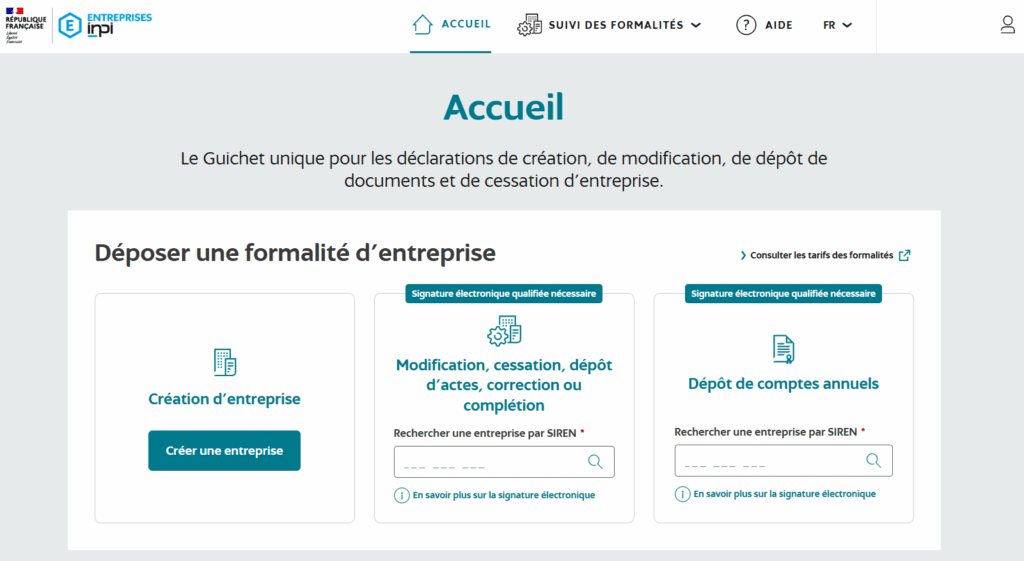Click the house icon beside Accueil
The width and height of the screenshot is (1024, 561).
pyautogui.click(x=422, y=25)
